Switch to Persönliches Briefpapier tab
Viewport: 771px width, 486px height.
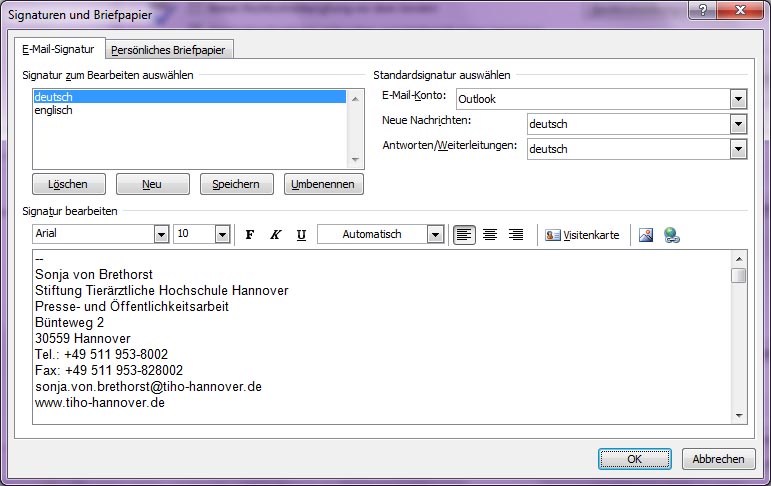pos(169,50)
